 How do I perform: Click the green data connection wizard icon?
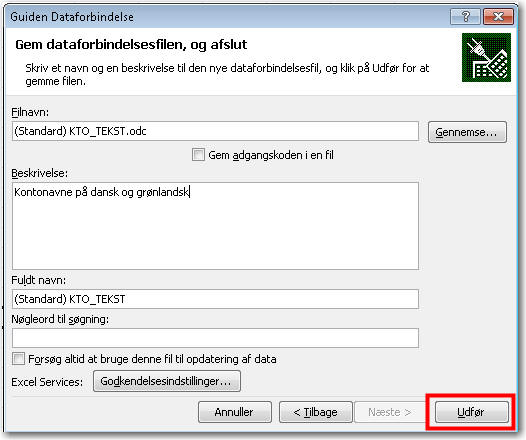click(486, 57)
